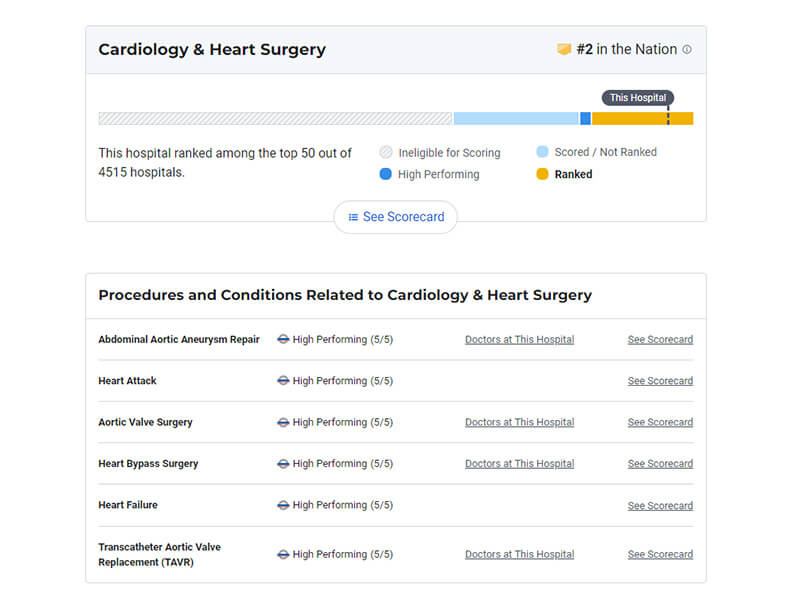Click the yellow Ranked legend swatch

click(x=542, y=174)
